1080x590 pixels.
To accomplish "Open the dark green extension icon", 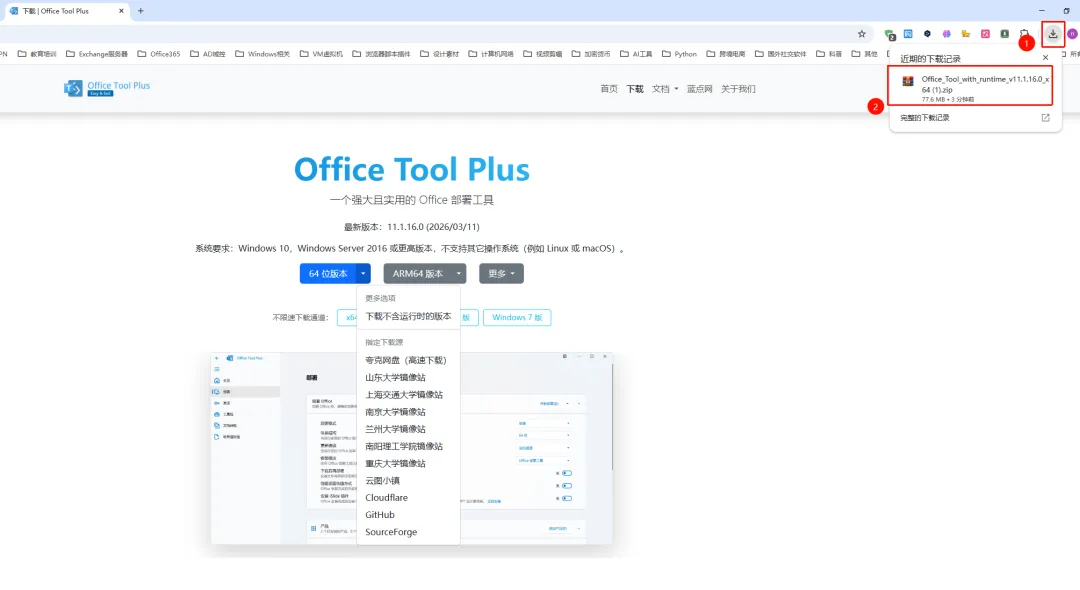I will (1005, 34).
